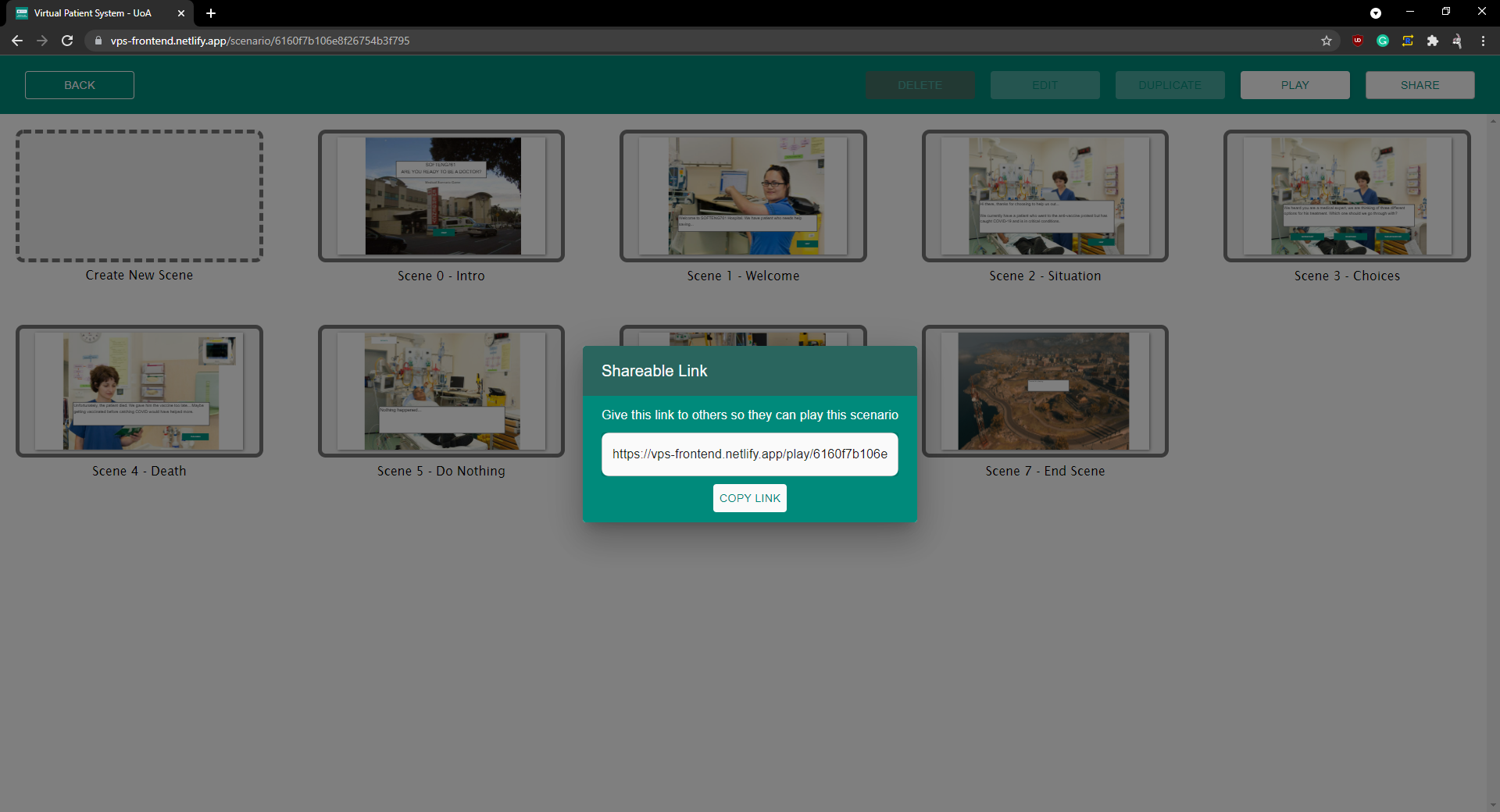Click the back navigation arrow
The height and width of the screenshot is (812, 1500).
(x=16, y=41)
